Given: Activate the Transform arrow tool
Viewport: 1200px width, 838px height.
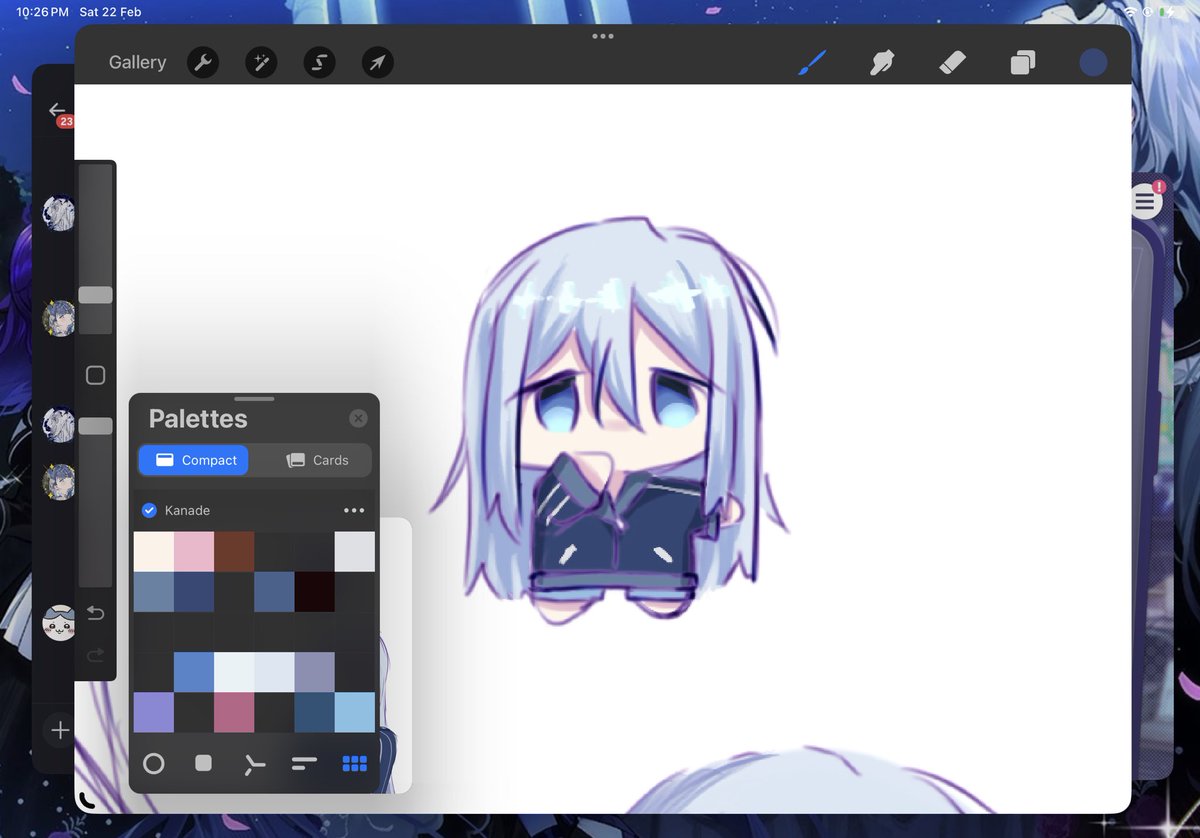Looking at the screenshot, I should (x=377, y=63).
